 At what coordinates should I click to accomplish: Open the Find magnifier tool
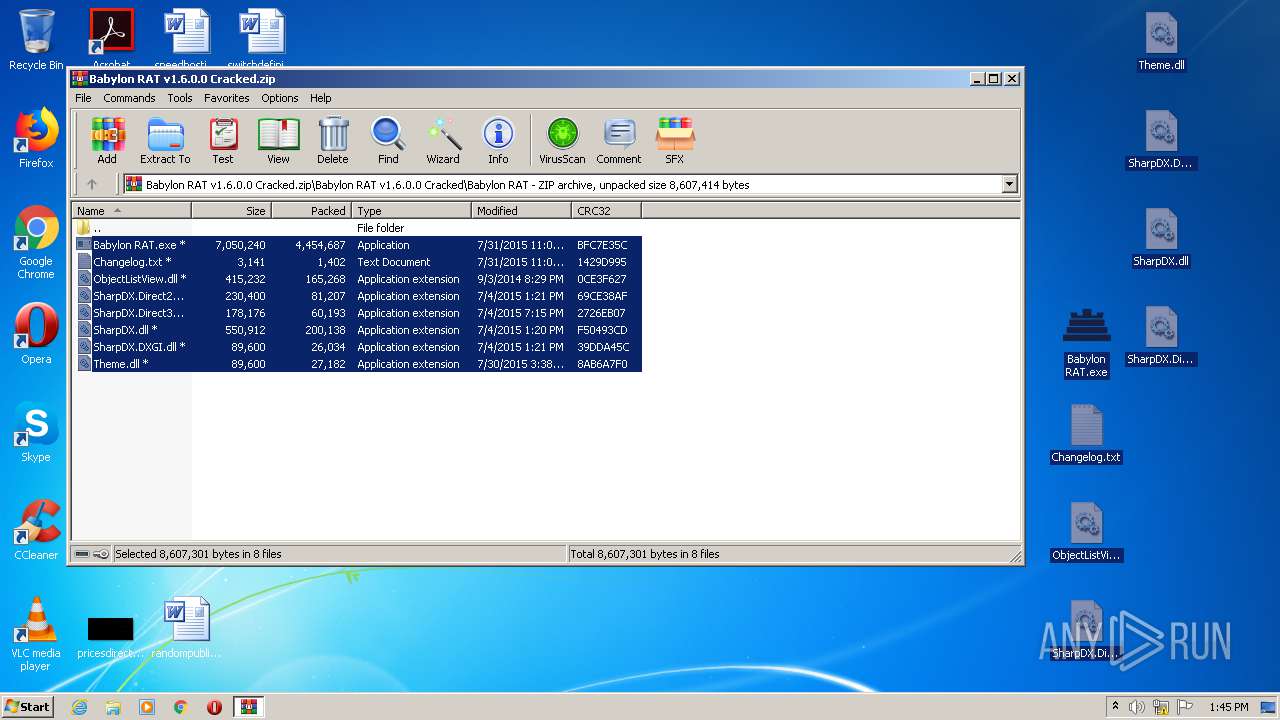point(388,140)
